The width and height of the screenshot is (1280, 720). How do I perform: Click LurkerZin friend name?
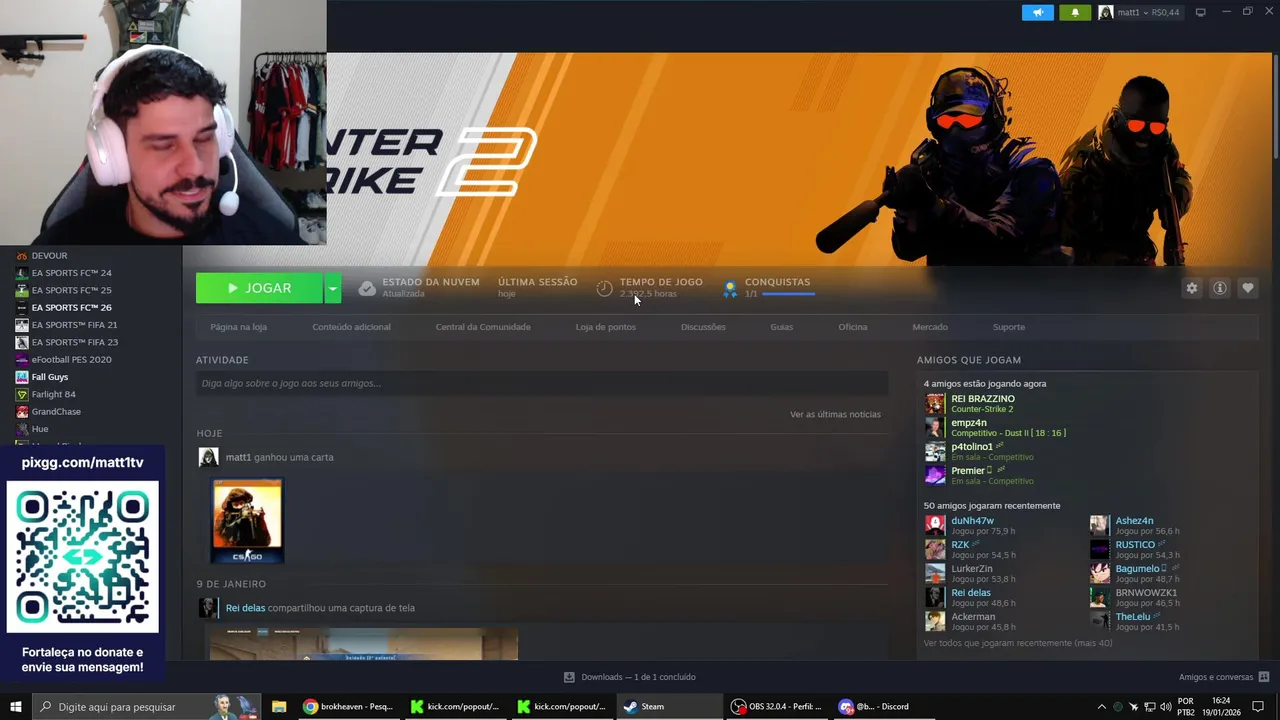pyautogui.click(x=972, y=569)
